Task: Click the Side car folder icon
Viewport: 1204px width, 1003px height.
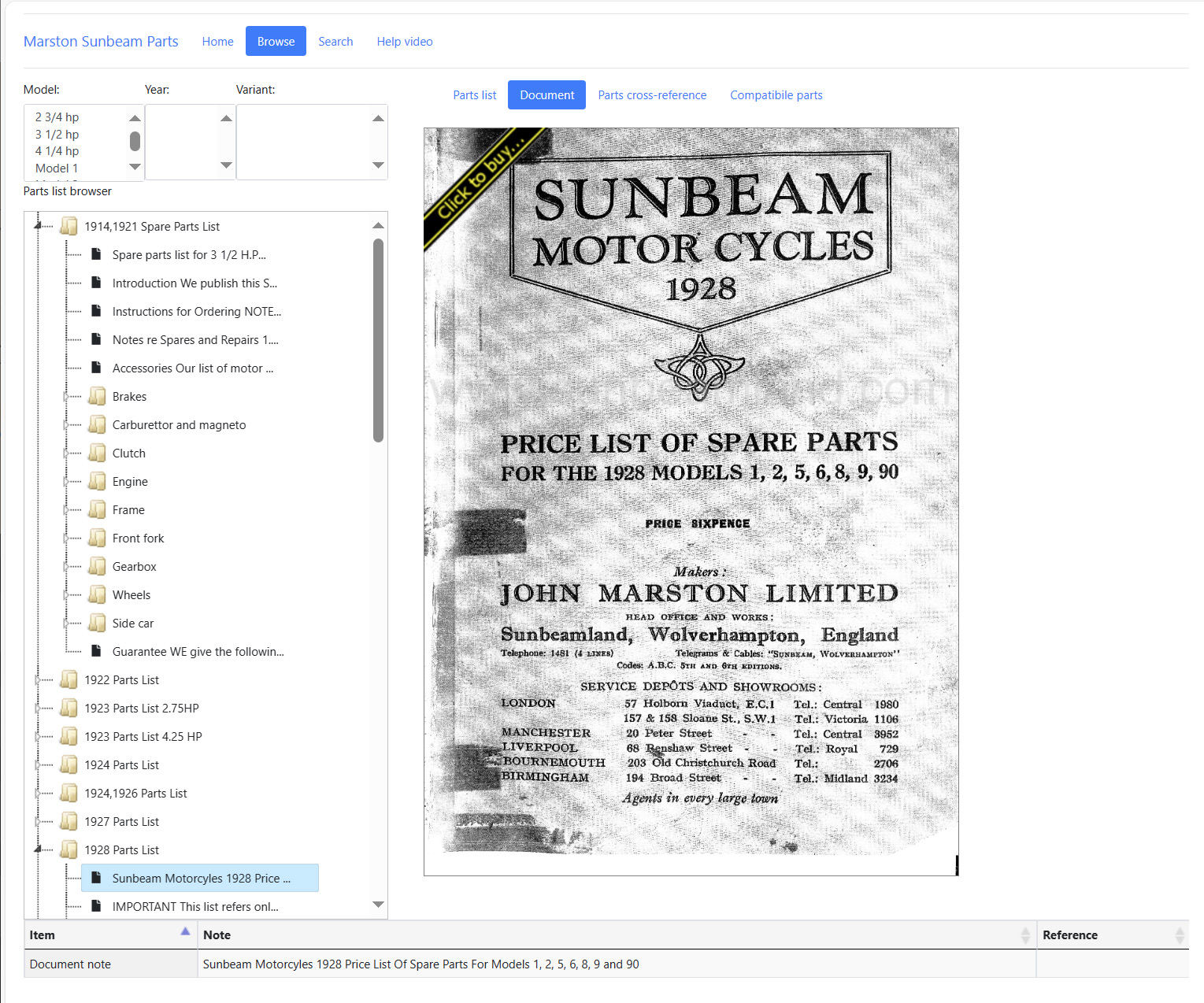Action: [x=97, y=623]
